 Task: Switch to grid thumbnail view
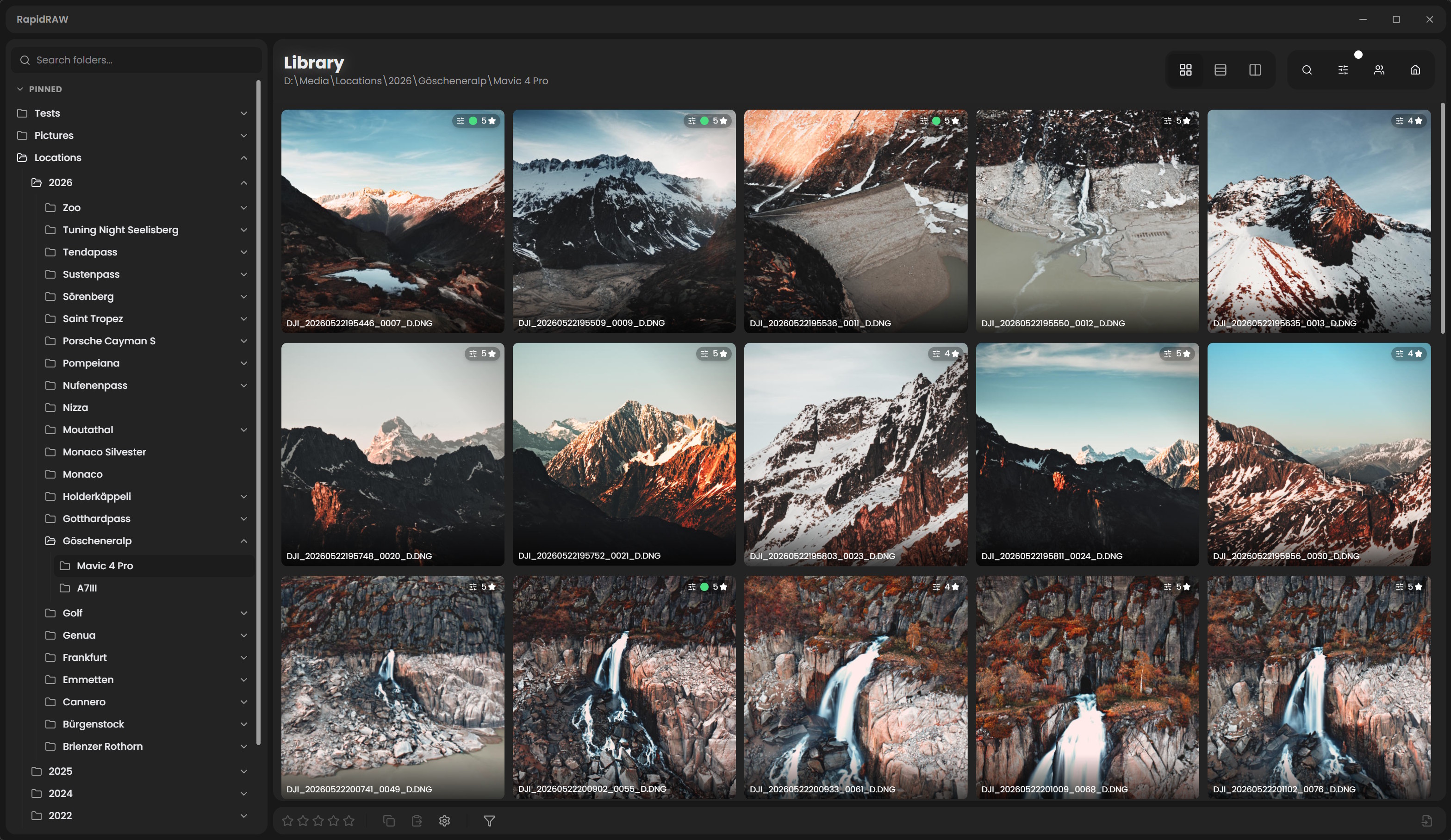[x=1185, y=70]
